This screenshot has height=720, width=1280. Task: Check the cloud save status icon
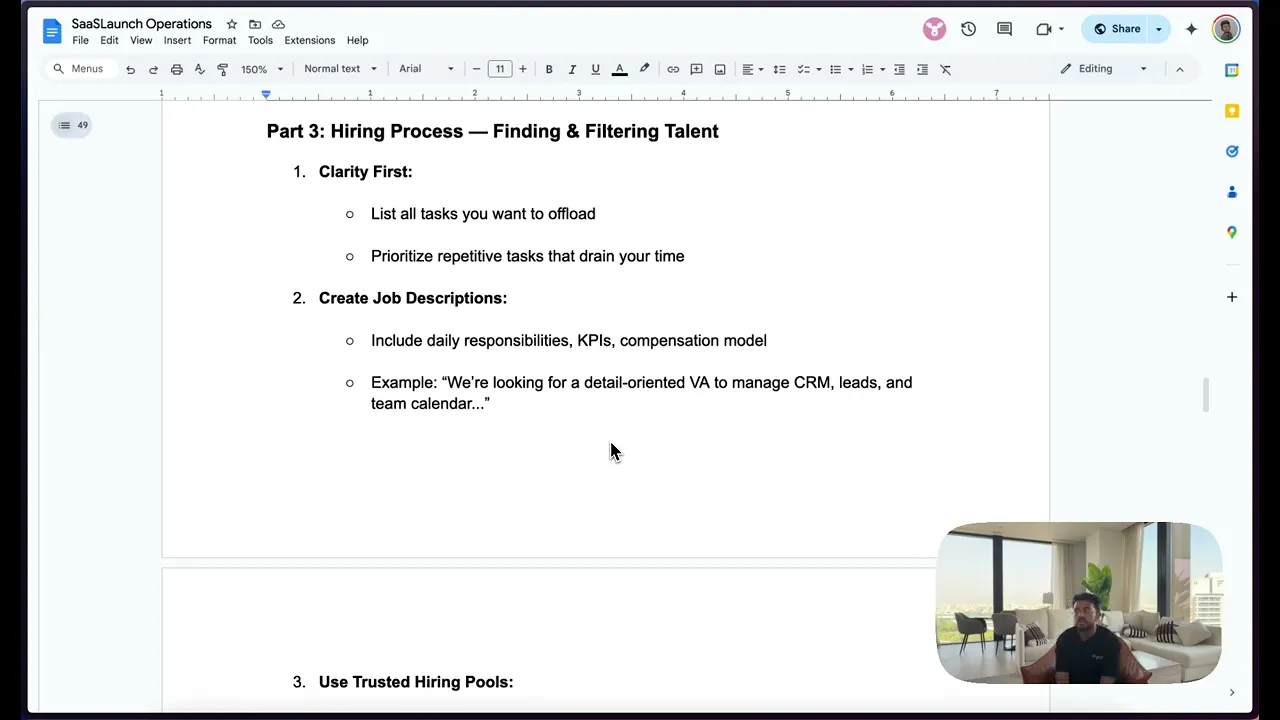pos(278,24)
